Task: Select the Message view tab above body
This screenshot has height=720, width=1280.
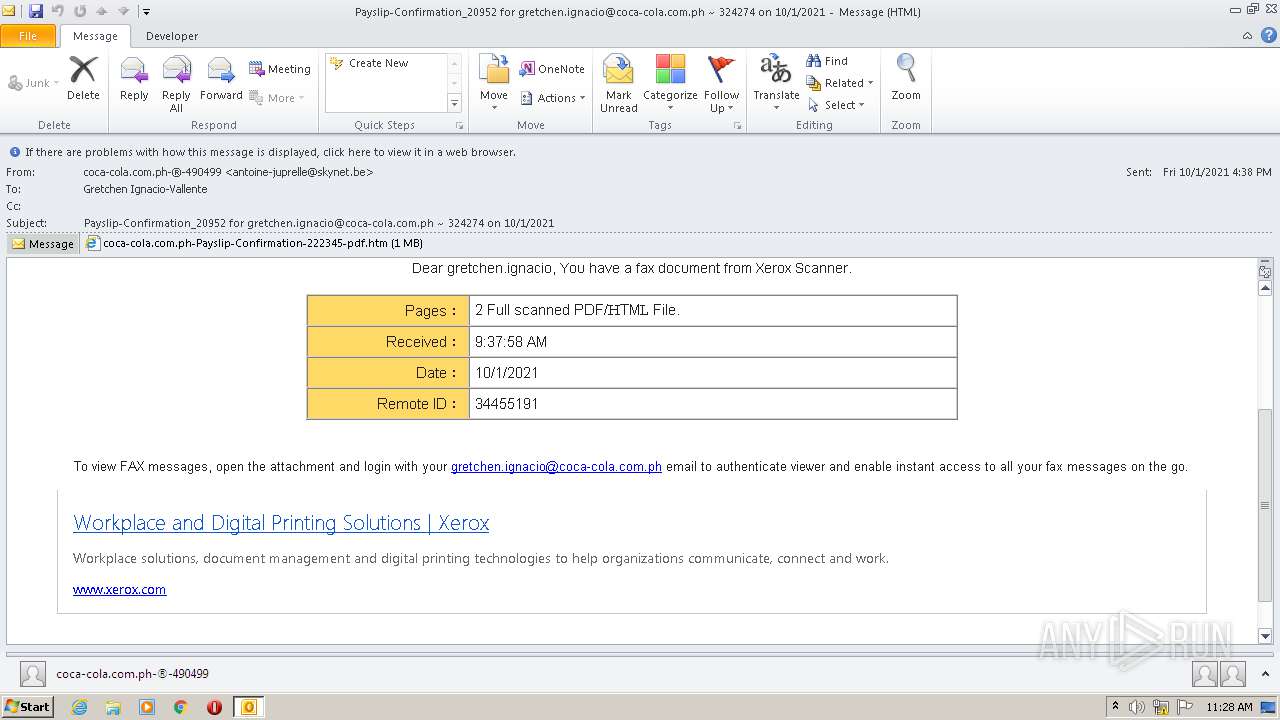Action: (x=43, y=243)
